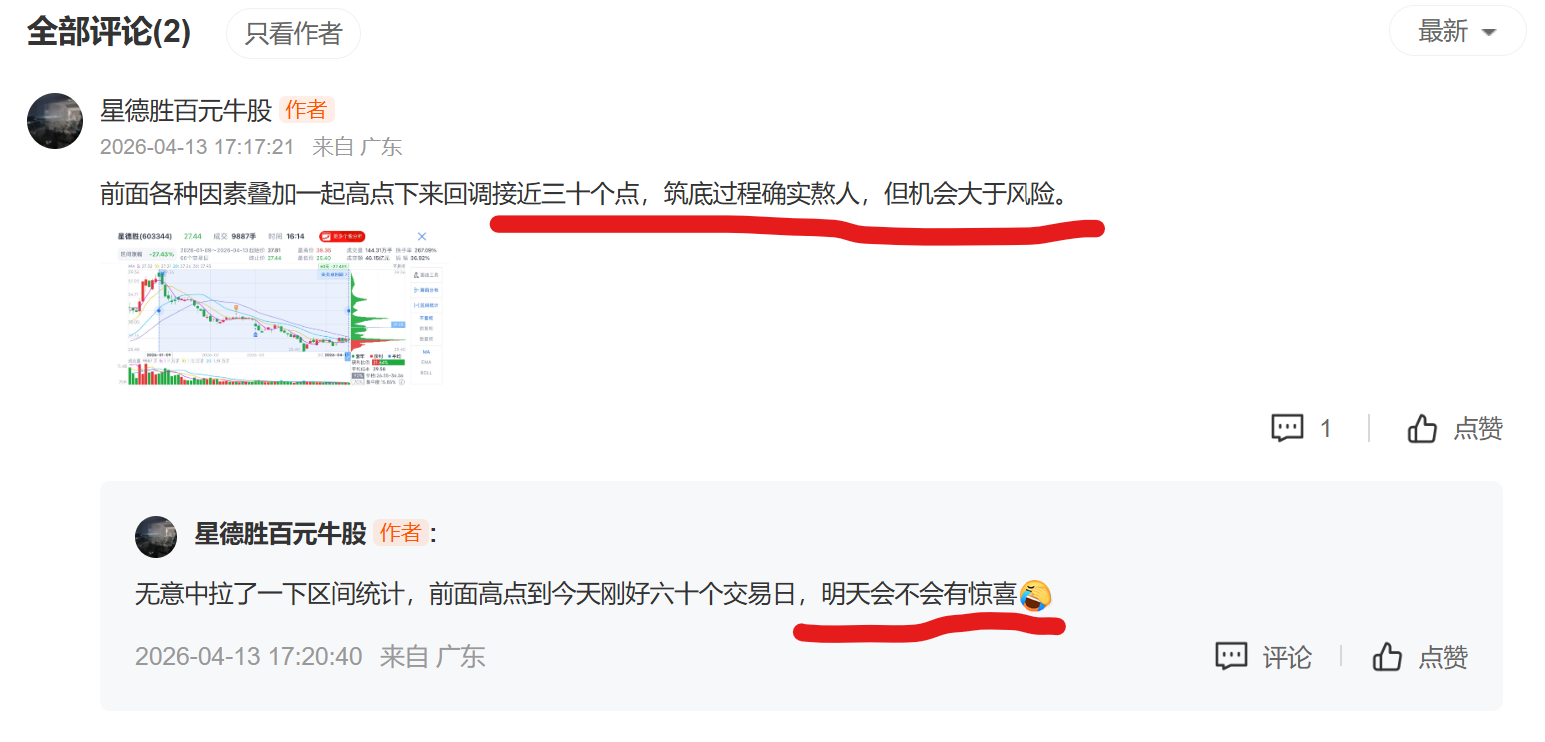Image resolution: width=1545 pixels, height=742 pixels.
Task: Open the 最新 sort dropdown
Action: (1457, 32)
